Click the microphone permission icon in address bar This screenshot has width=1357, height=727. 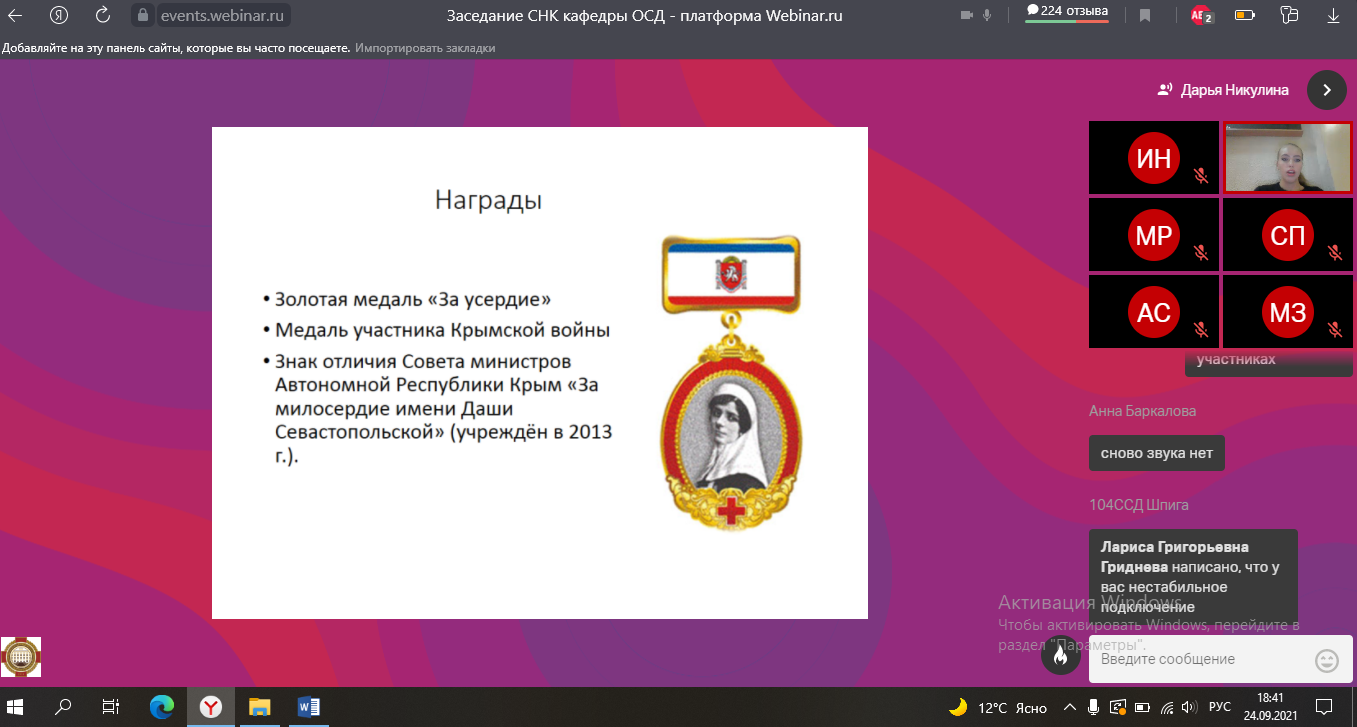(x=987, y=15)
